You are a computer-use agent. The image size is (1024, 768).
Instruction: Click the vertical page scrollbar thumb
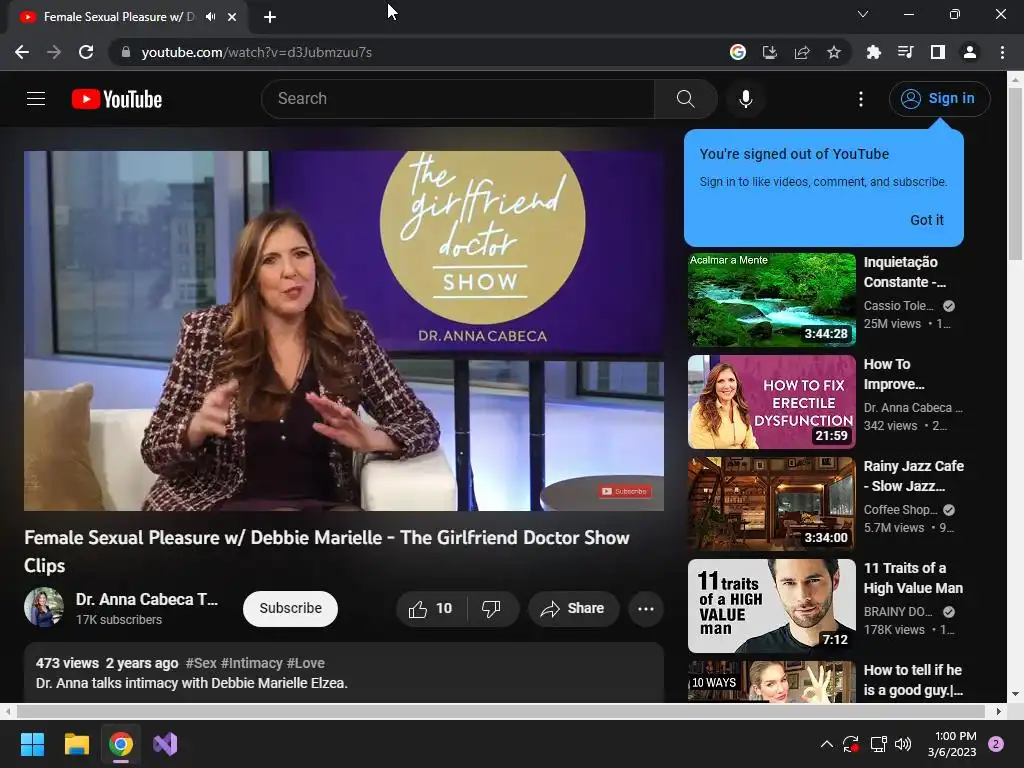[1015, 174]
